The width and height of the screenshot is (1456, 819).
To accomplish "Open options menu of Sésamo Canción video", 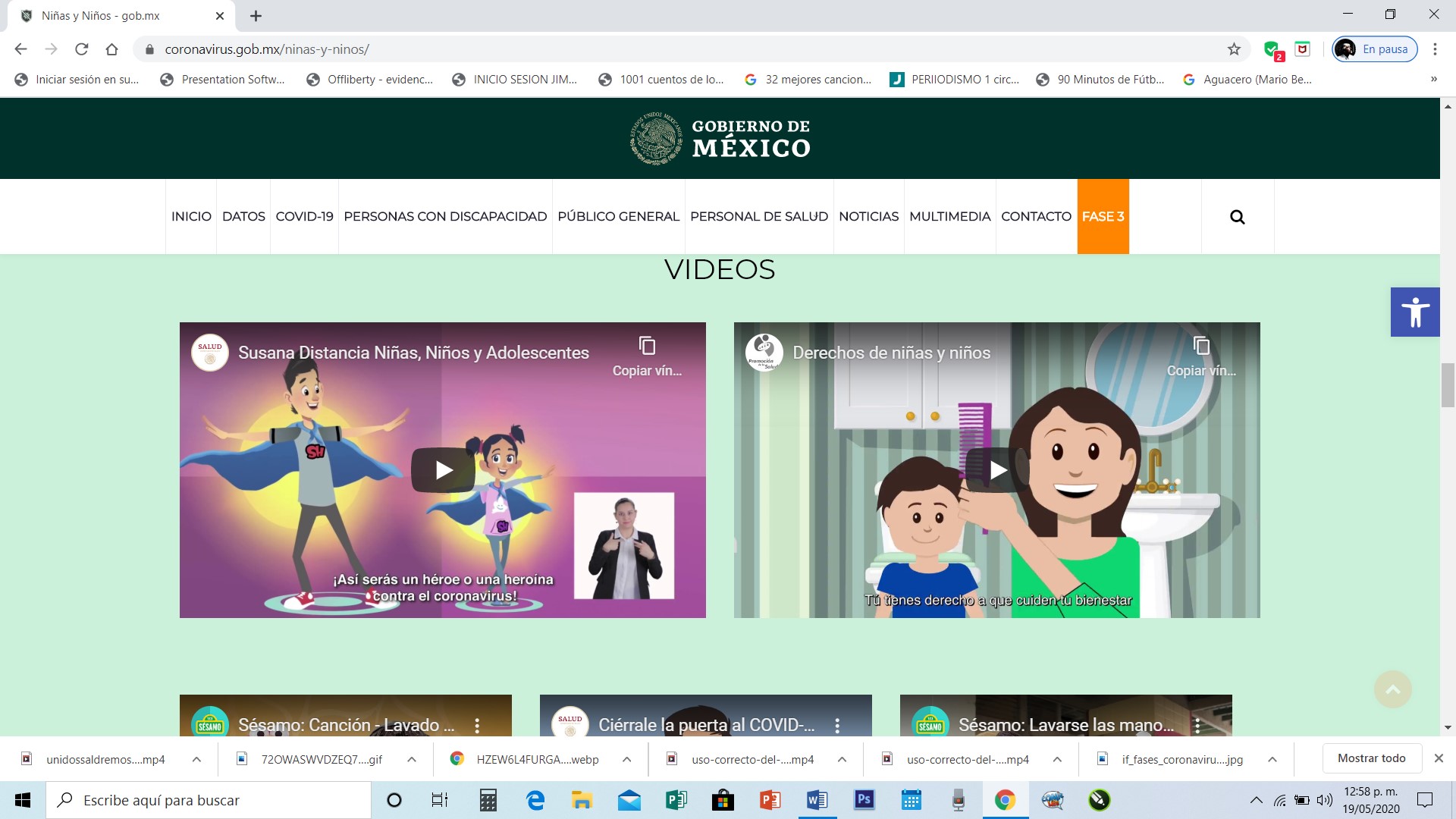I will (x=477, y=726).
